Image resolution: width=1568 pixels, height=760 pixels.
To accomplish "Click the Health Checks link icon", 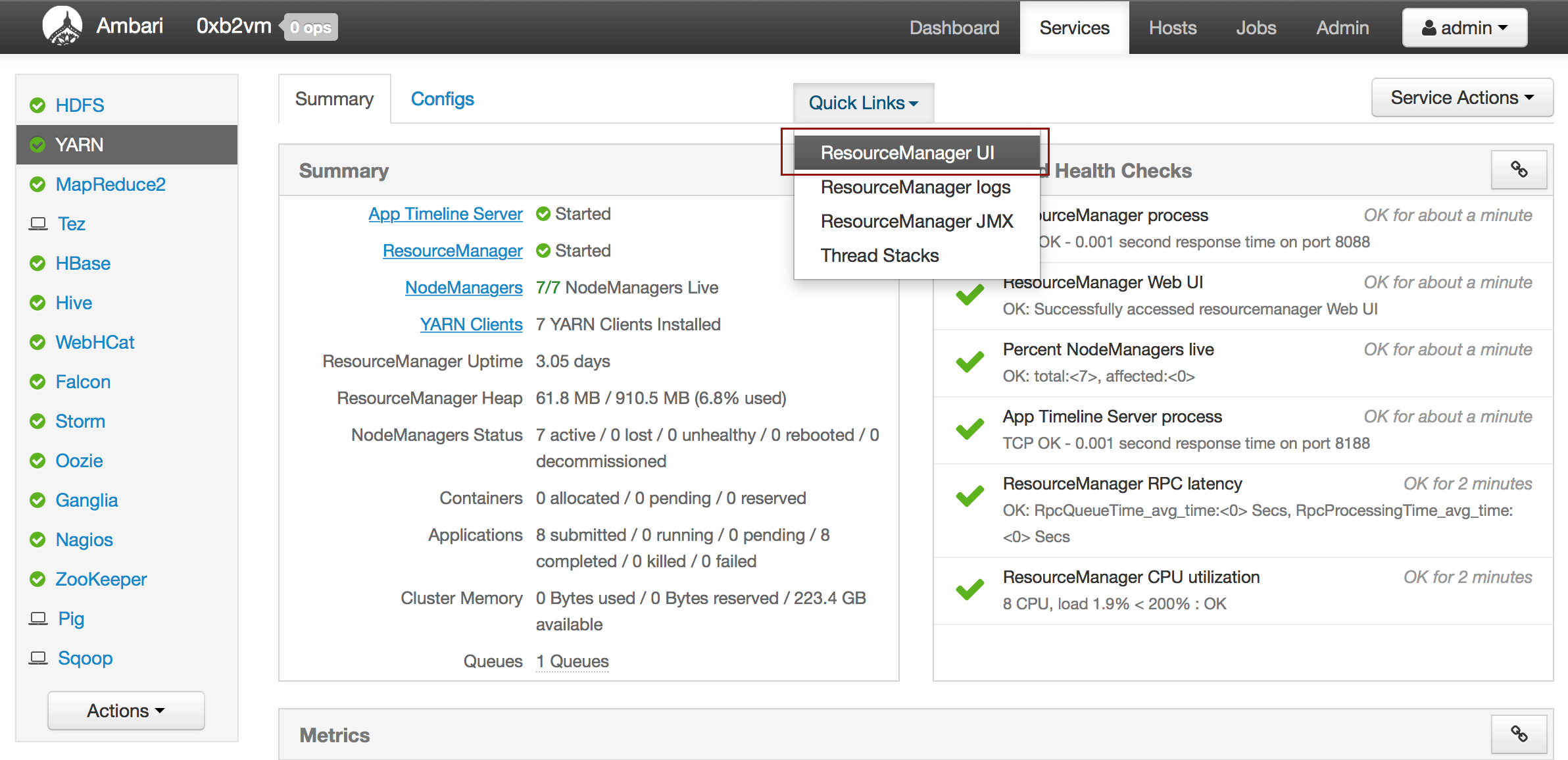I will tap(1518, 170).
